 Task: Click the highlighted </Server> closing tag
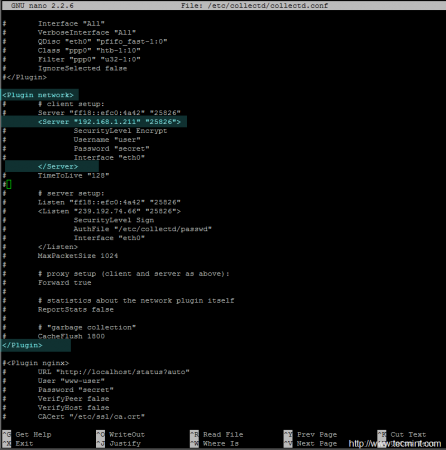(x=58, y=166)
